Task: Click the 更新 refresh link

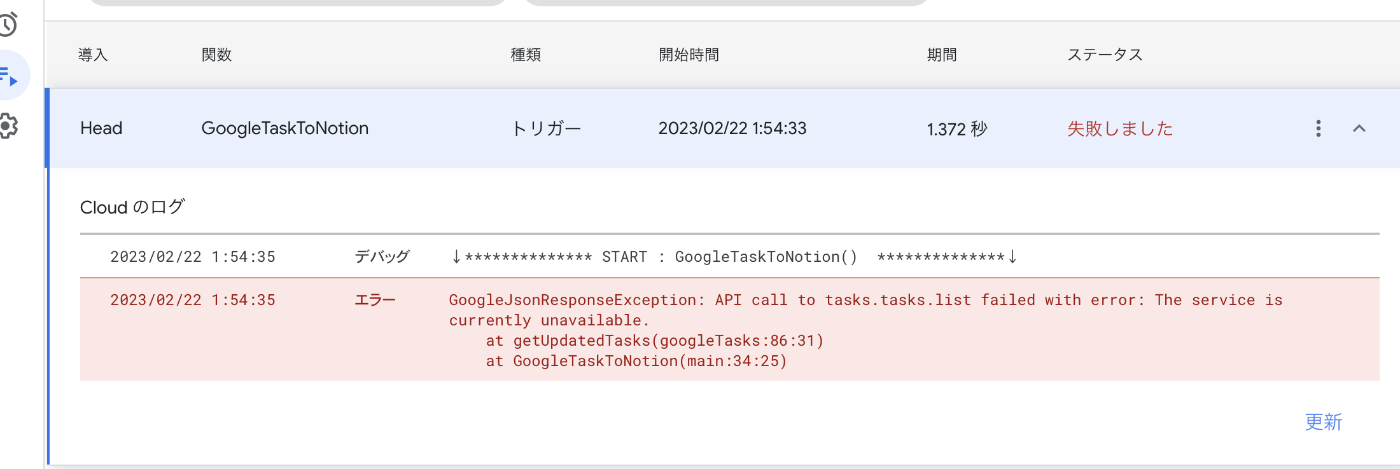Action: pos(1323,422)
